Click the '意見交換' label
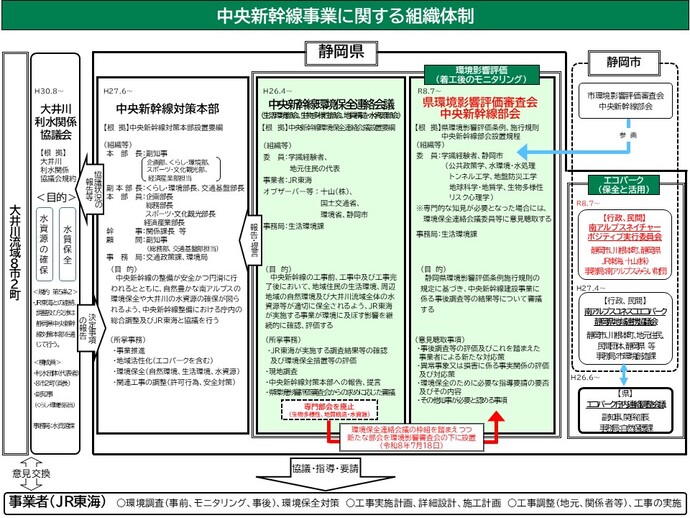The image size is (690, 518). pyautogui.click(x=31, y=474)
